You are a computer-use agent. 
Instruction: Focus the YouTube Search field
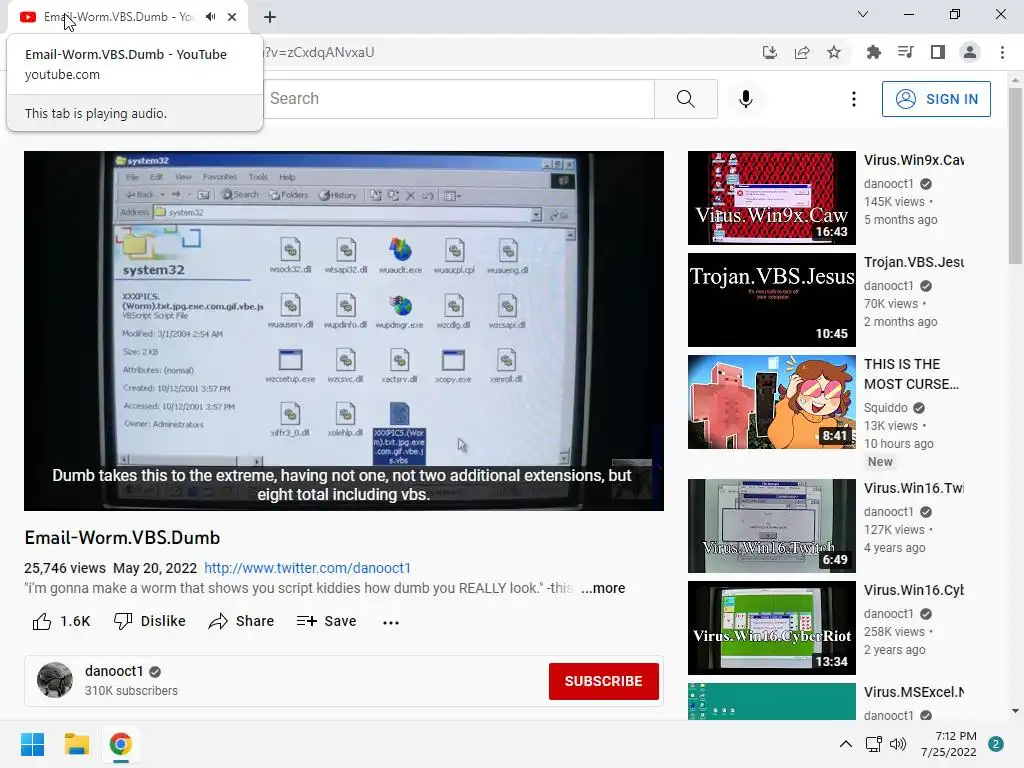point(460,99)
